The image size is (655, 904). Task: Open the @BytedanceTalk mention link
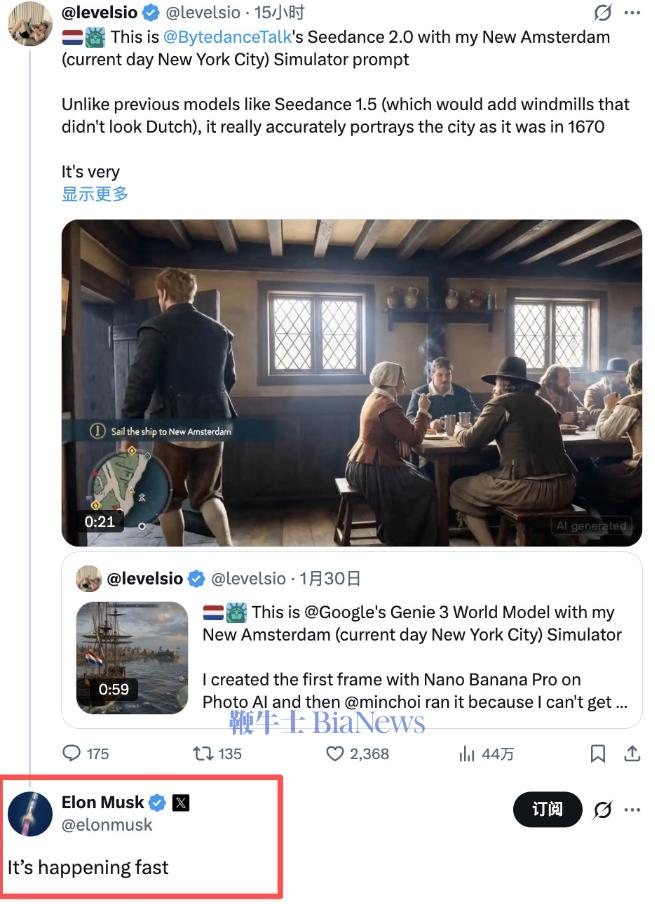click(227, 37)
